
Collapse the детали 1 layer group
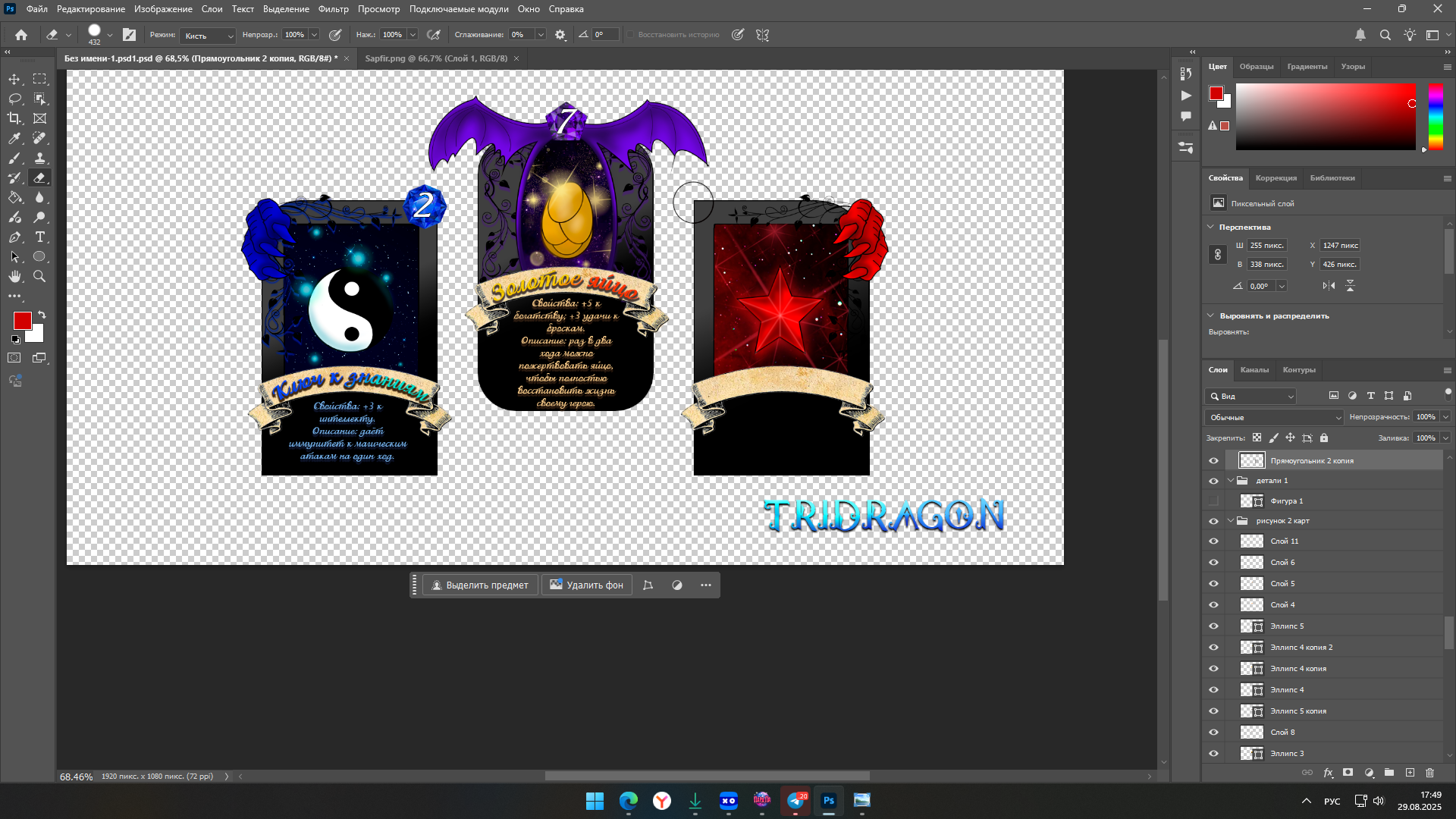tap(1231, 481)
